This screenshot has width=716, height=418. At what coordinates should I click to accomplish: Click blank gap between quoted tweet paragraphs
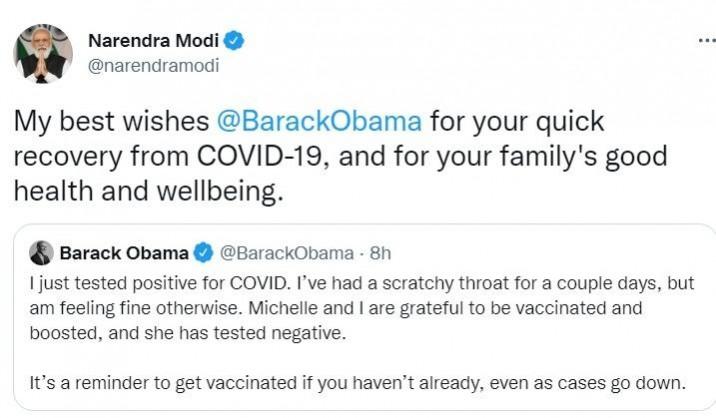tap(360, 360)
